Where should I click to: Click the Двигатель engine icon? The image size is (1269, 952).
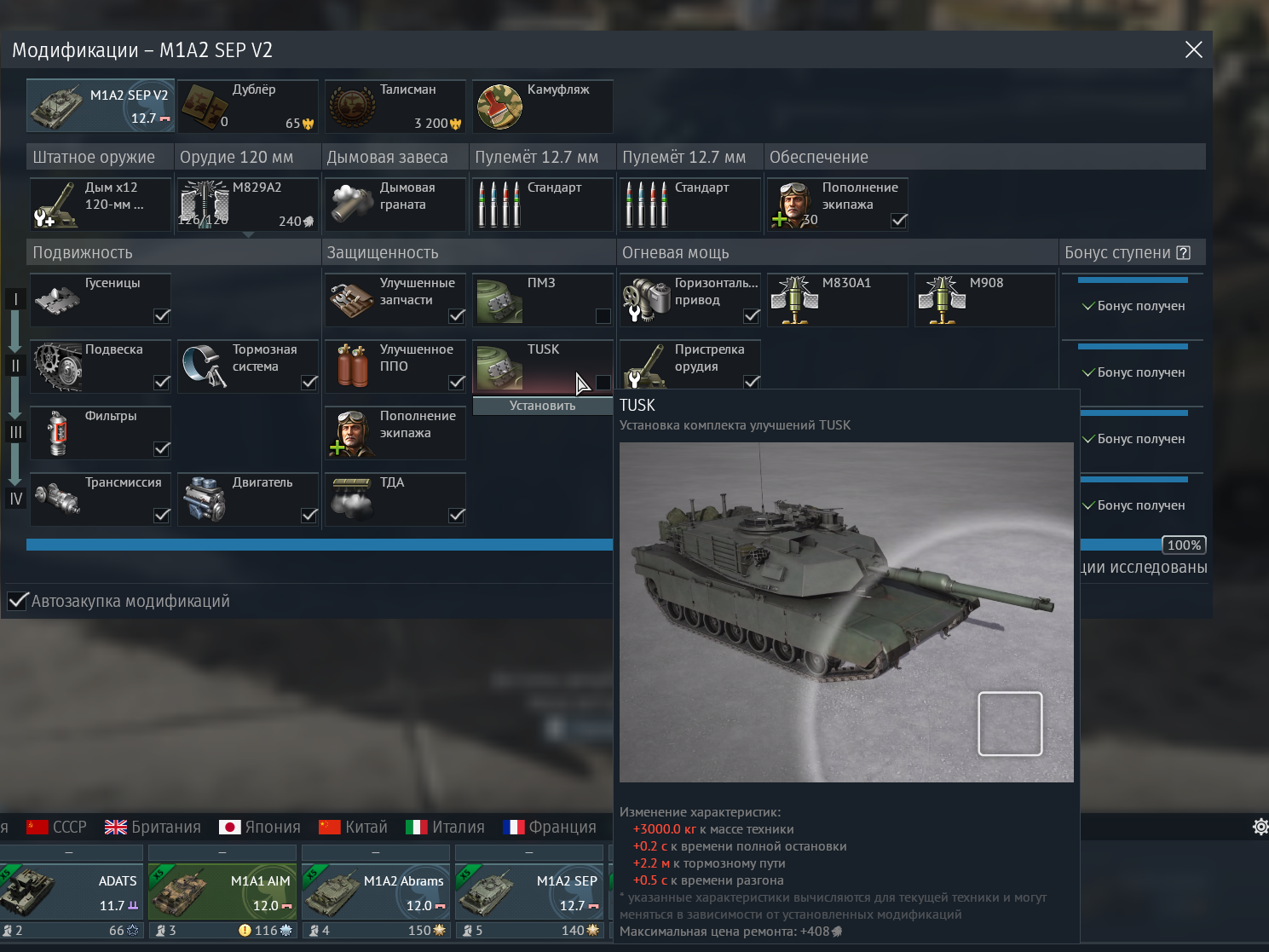pyautogui.click(x=205, y=499)
